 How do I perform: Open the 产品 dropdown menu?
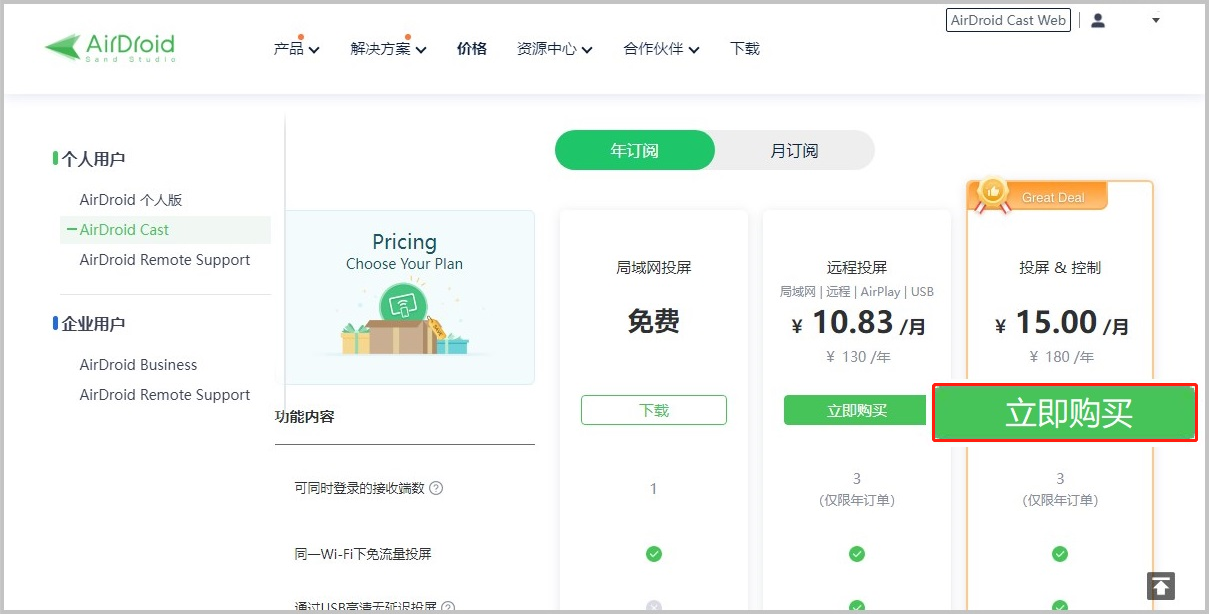pyautogui.click(x=296, y=48)
